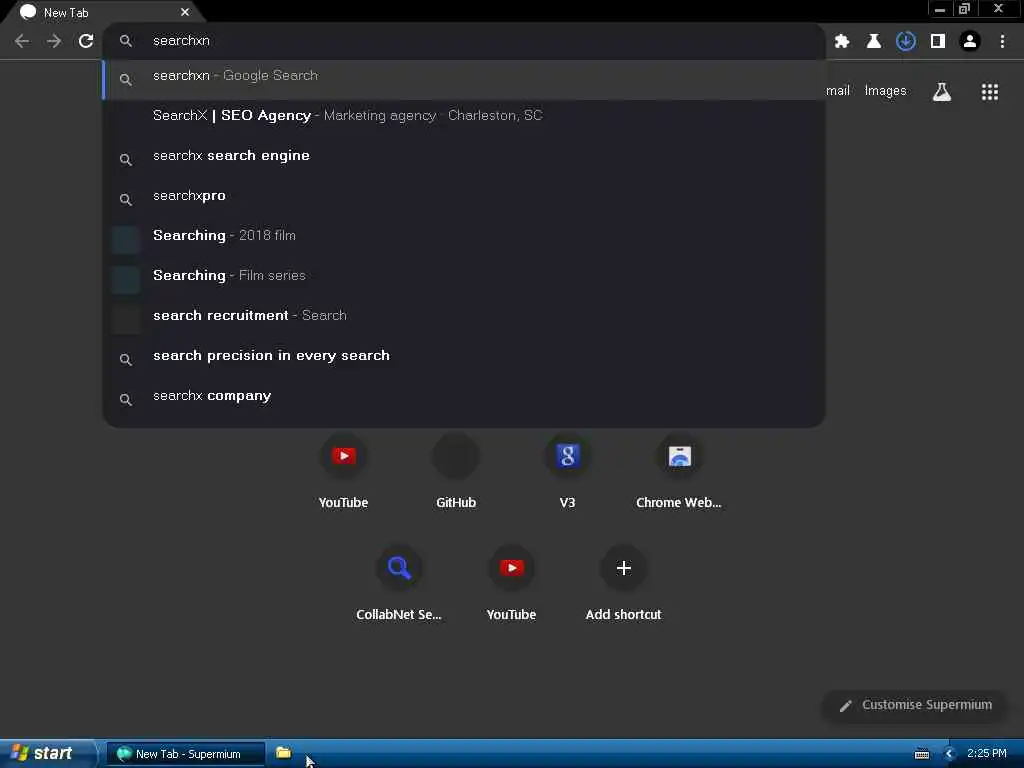Open the flask experiments icon in toolbar

[874, 41]
